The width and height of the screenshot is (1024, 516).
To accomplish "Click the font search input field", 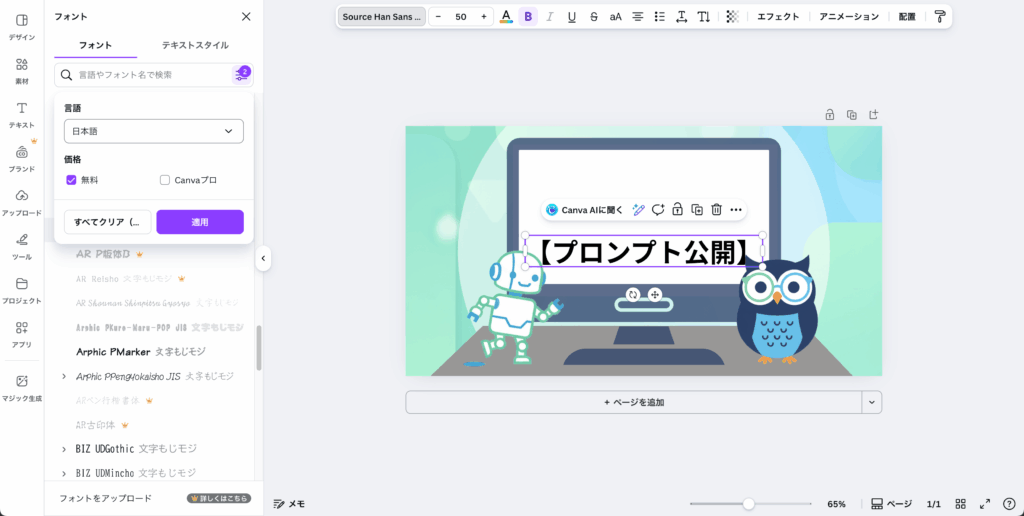I will pyautogui.click(x=150, y=75).
